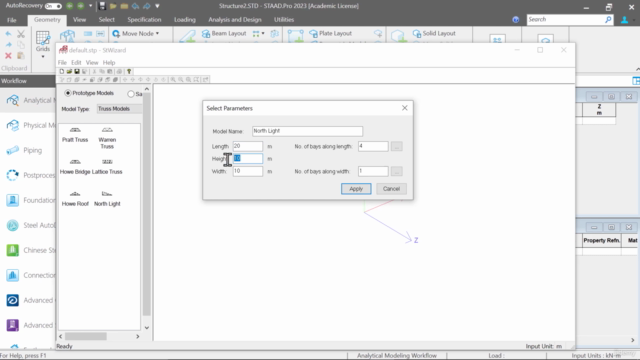Switch to the Geometry ribbon tab

(x=47, y=20)
